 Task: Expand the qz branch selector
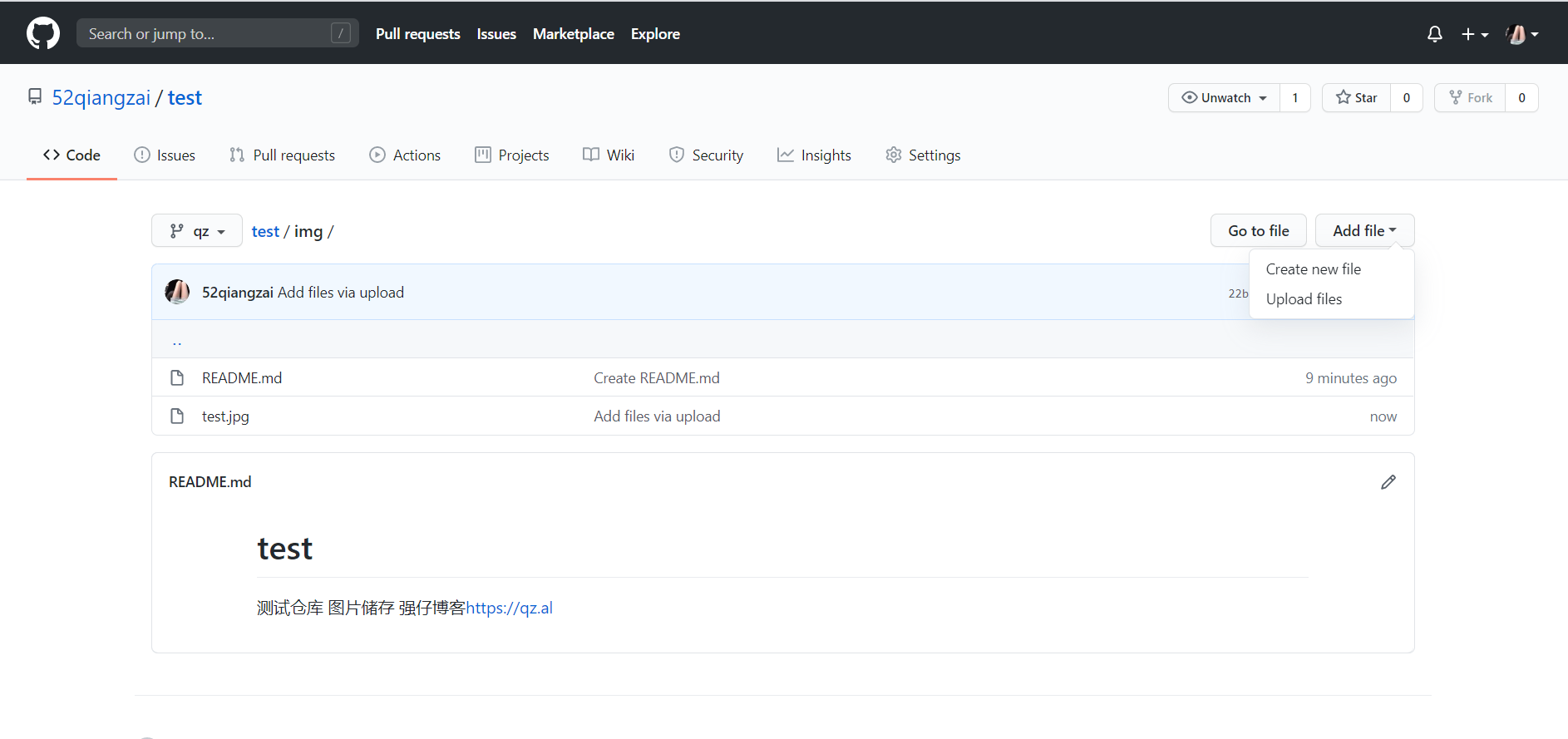(197, 231)
